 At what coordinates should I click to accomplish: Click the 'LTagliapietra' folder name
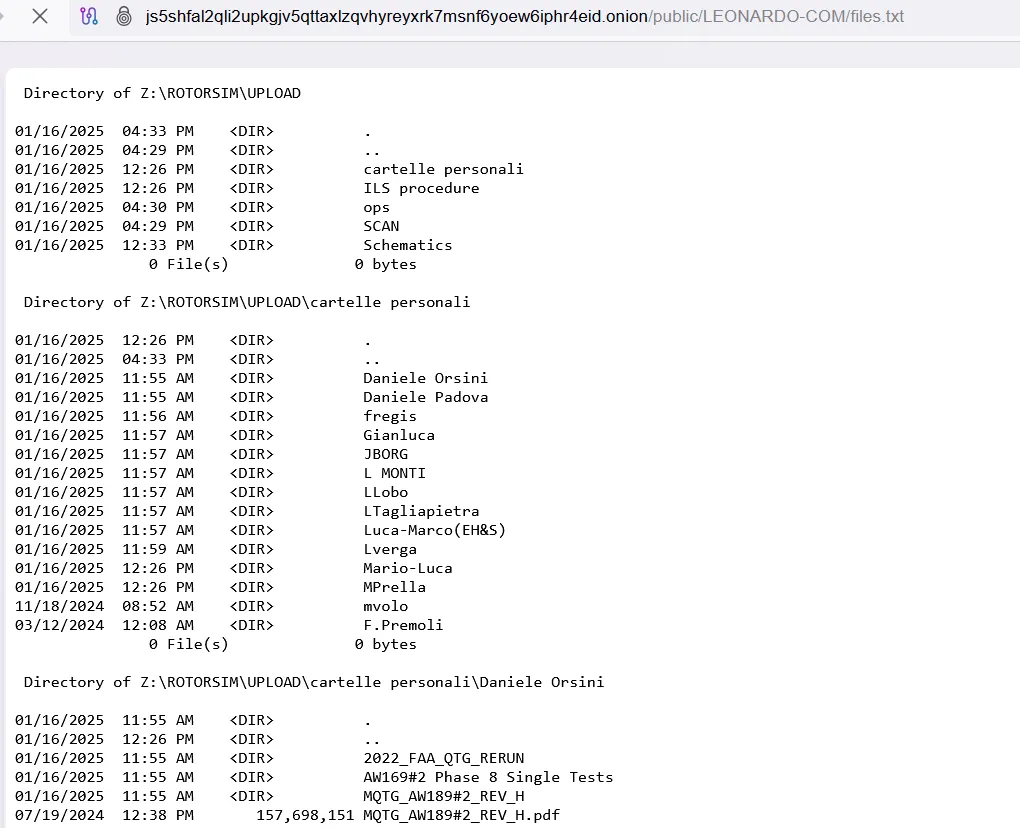click(421, 511)
